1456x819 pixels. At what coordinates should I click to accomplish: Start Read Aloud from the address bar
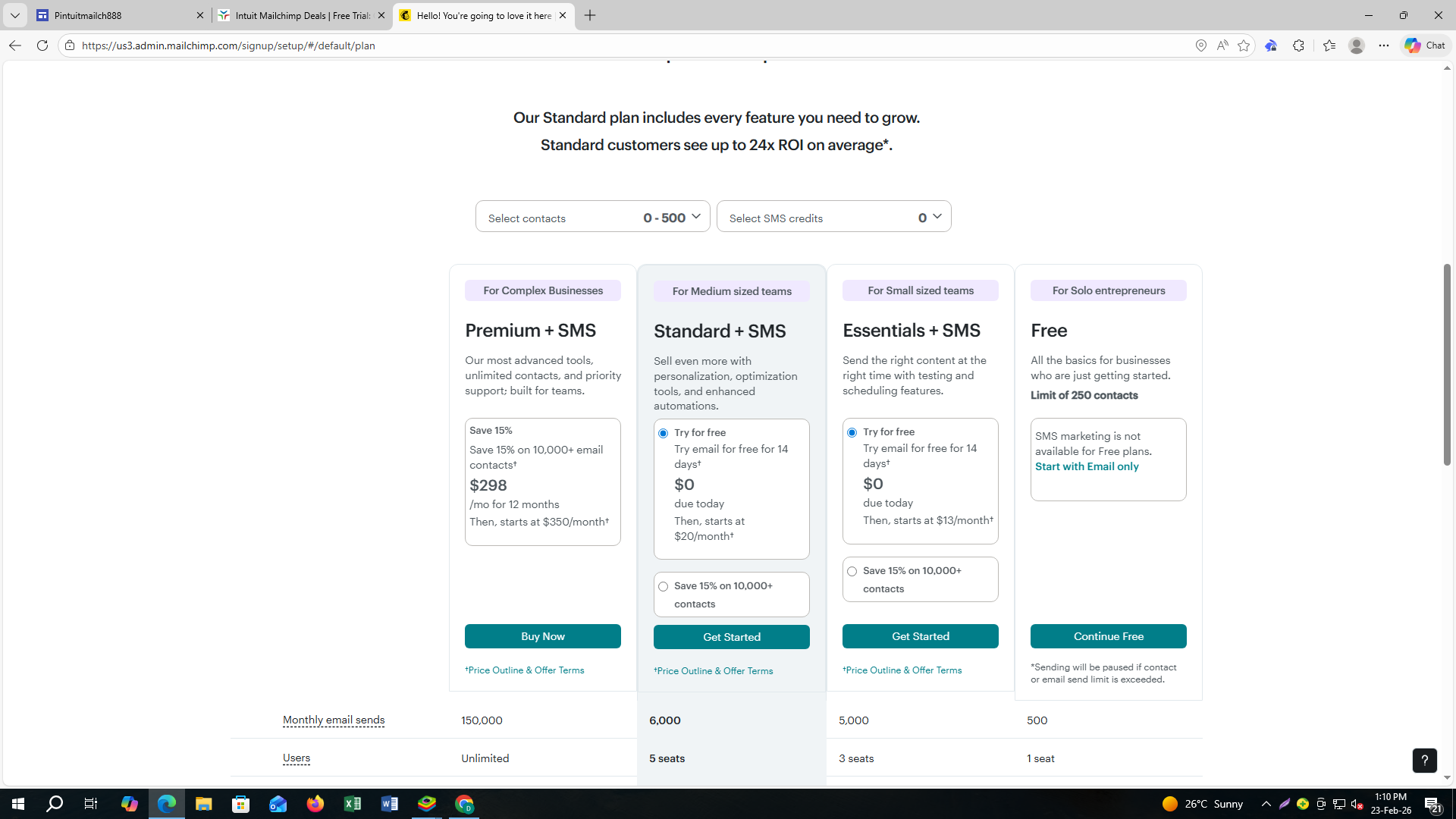1222,45
